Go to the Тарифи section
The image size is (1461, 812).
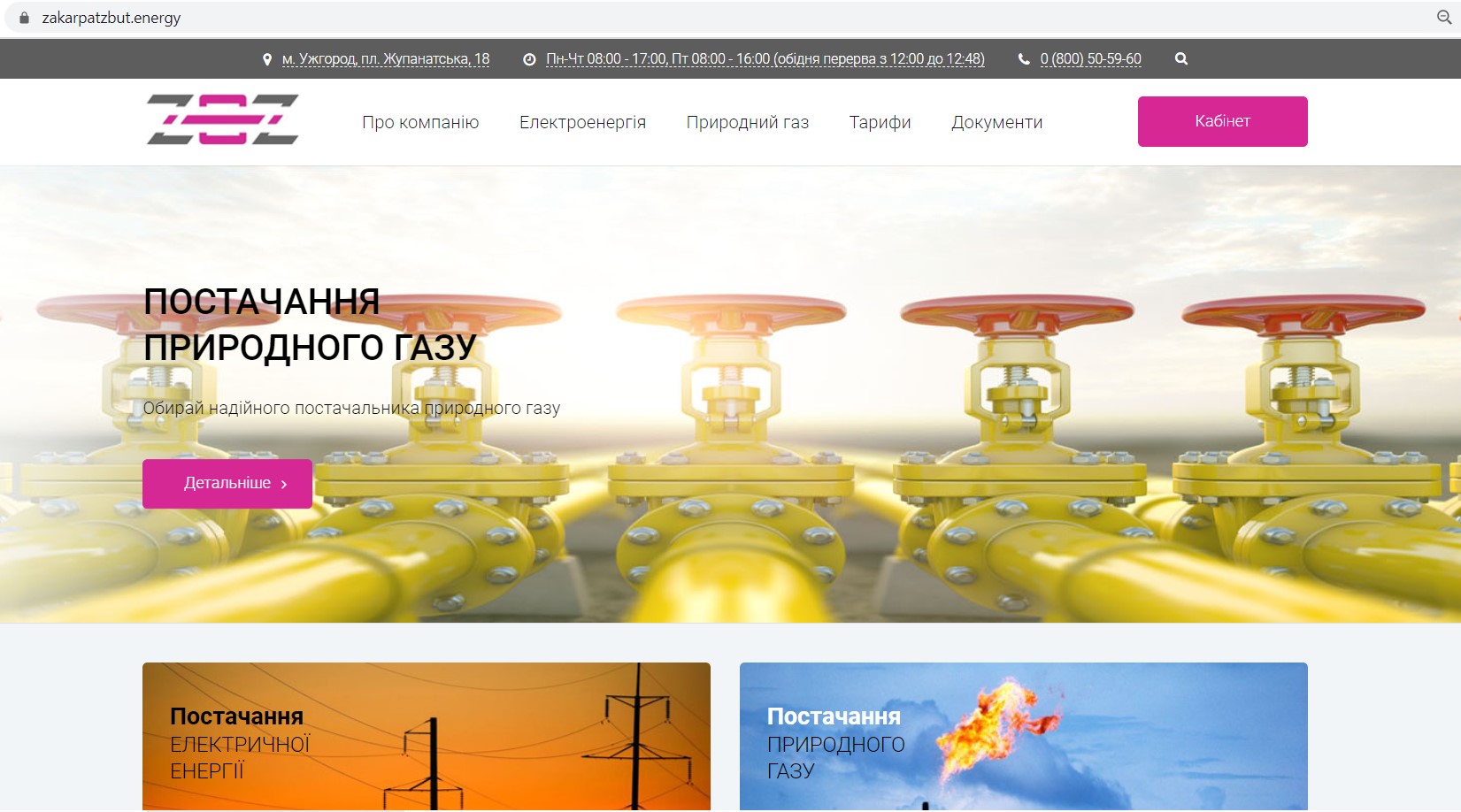(x=880, y=122)
